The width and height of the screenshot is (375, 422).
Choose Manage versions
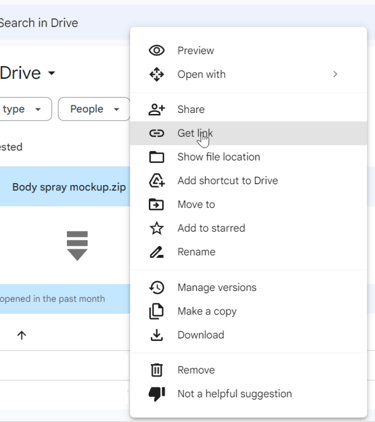click(248, 287)
